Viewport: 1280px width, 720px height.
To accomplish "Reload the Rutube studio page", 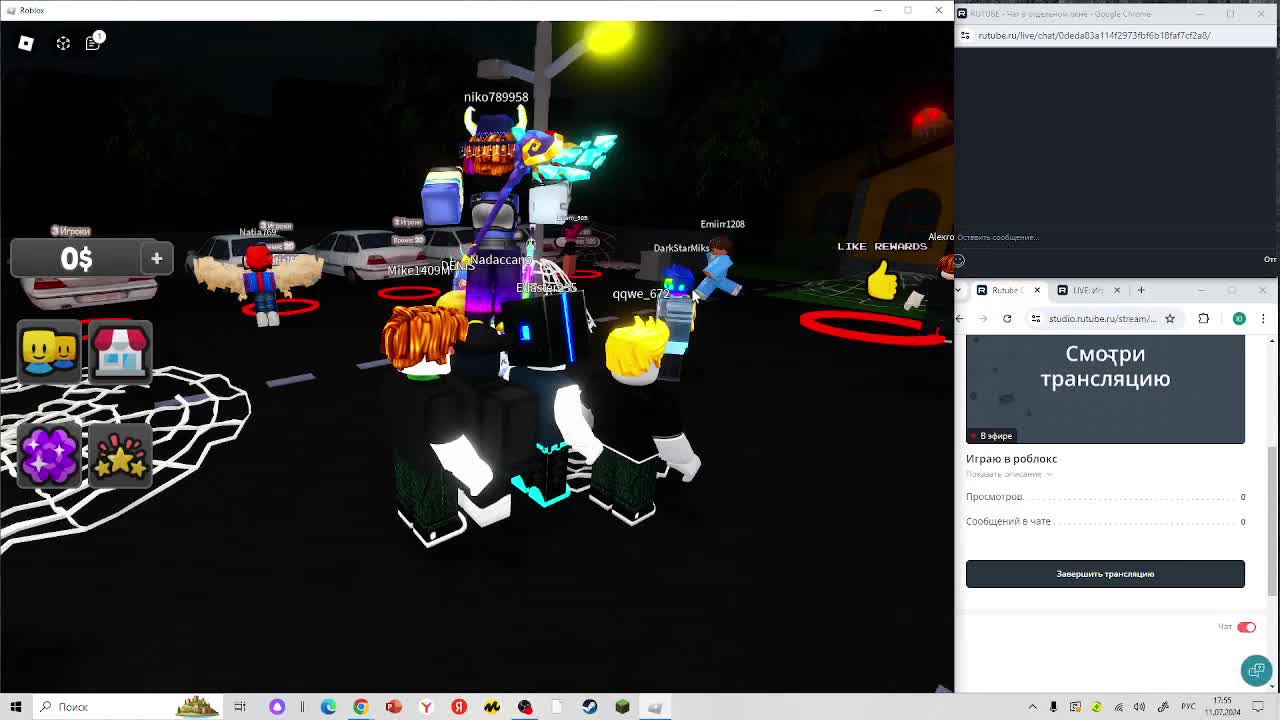I will point(1007,319).
